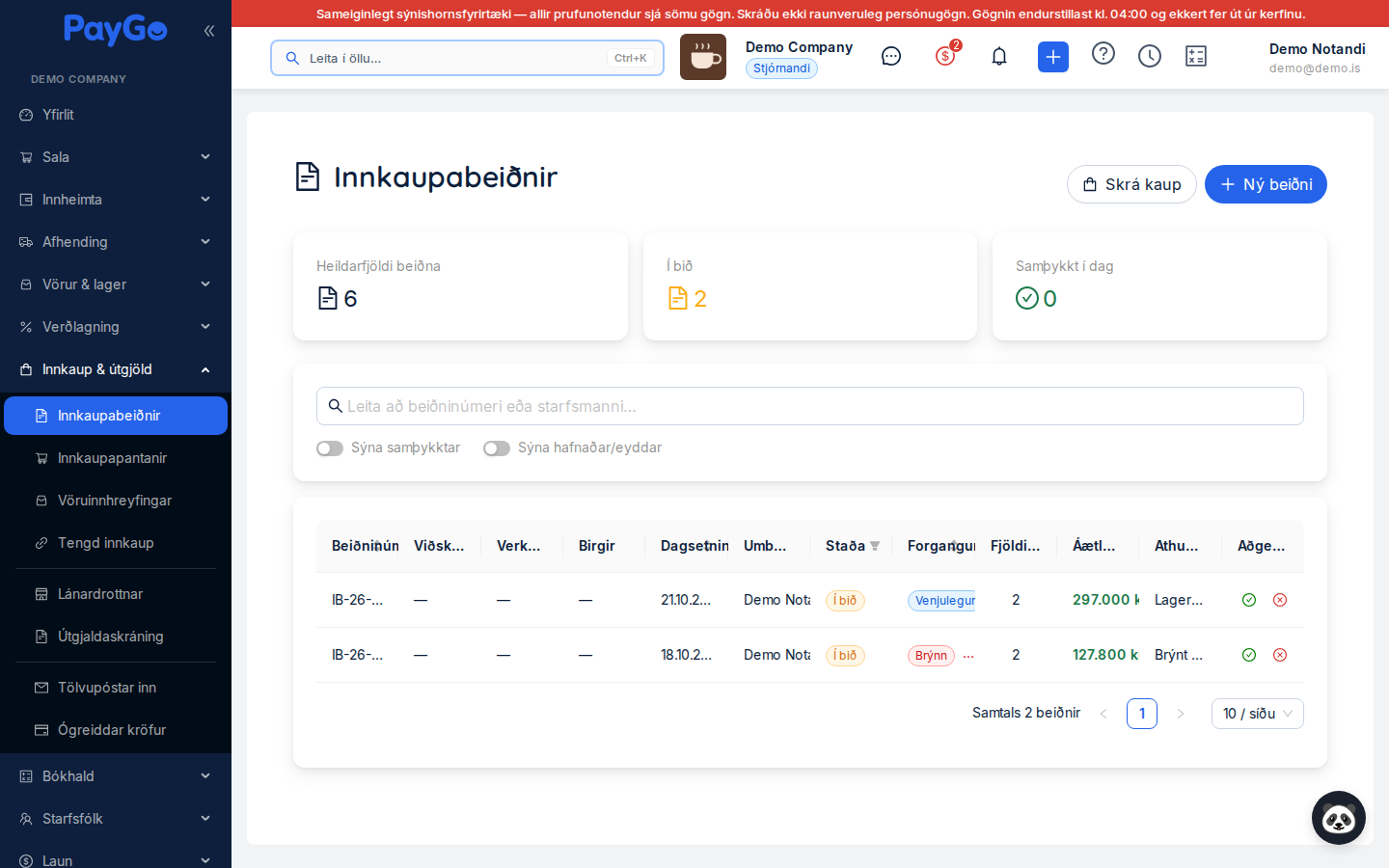
Task: Approve the request dated 21.10 with the green check
Action: [x=1249, y=600]
